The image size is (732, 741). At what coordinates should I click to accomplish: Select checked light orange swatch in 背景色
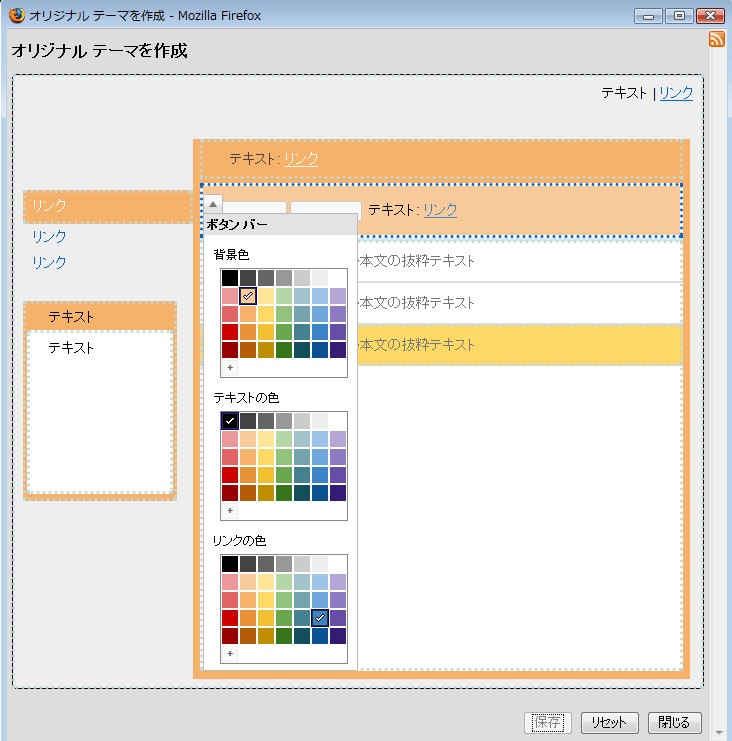pyautogui.click(x=248, y=296)
